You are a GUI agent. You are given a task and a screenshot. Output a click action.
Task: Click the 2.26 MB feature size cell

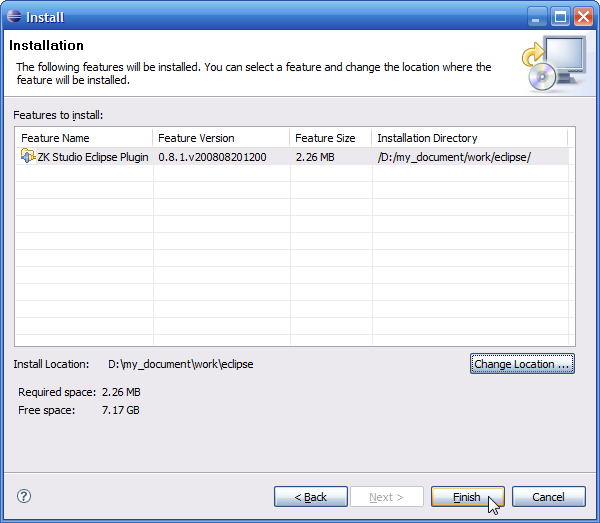tap(315, 157)
